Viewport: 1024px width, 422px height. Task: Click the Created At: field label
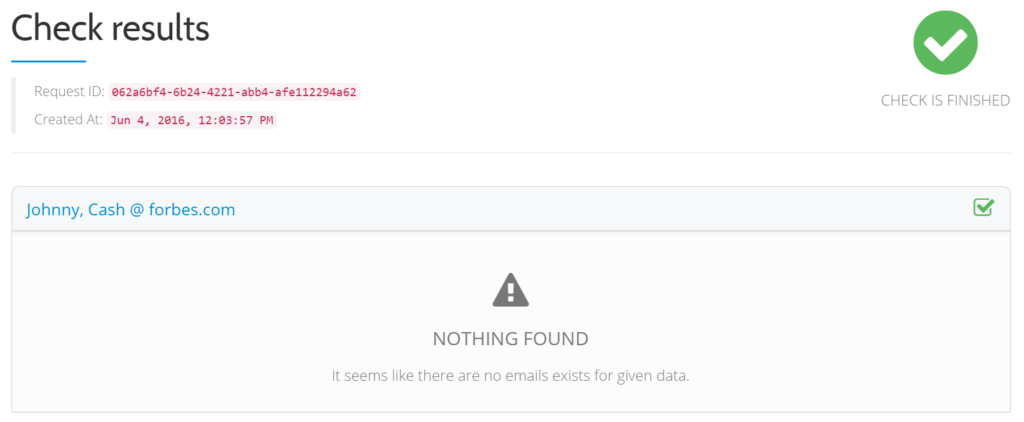coord(69,120)
